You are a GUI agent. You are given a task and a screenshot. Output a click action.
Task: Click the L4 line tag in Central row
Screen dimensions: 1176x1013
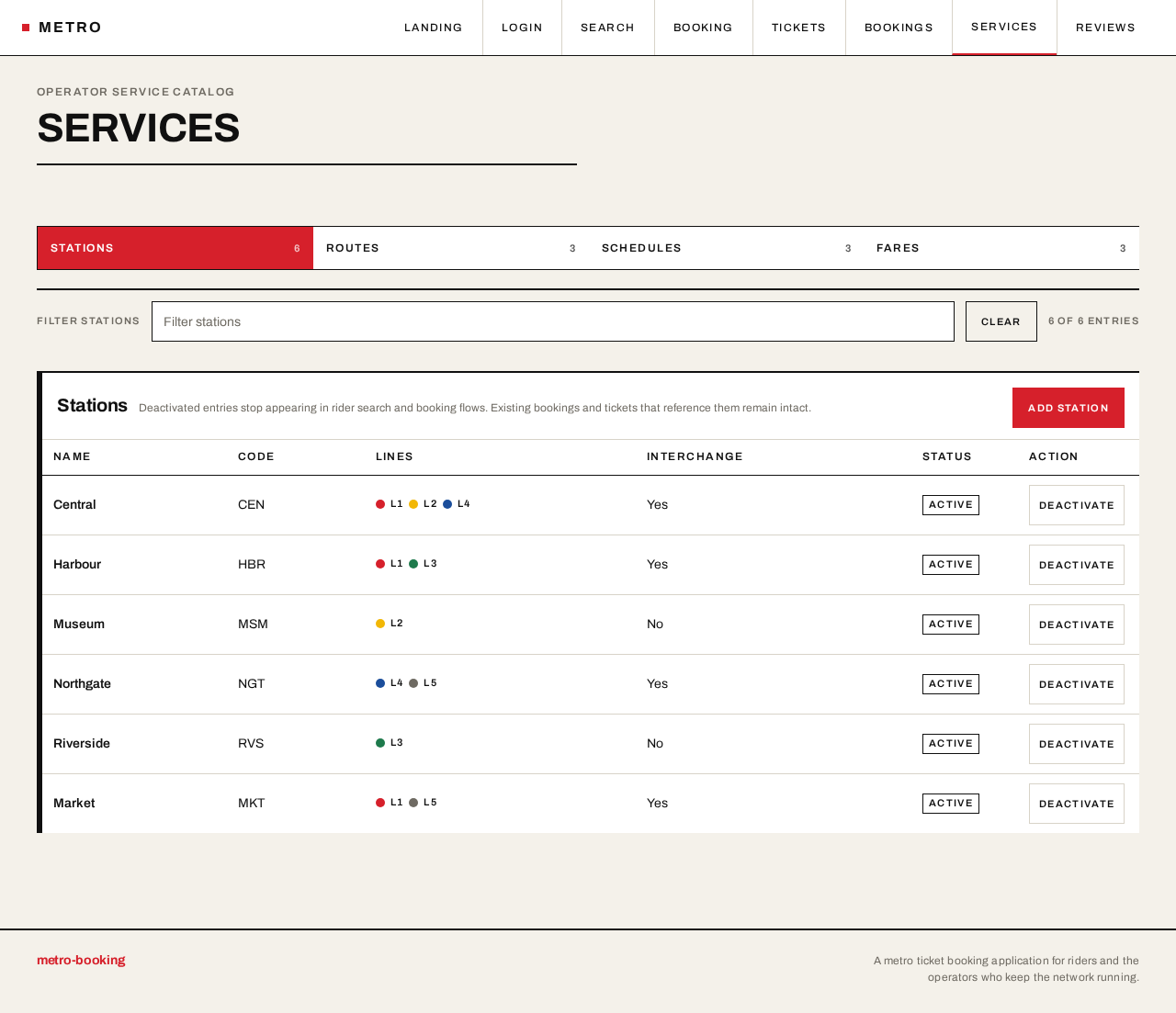[457, 504]
